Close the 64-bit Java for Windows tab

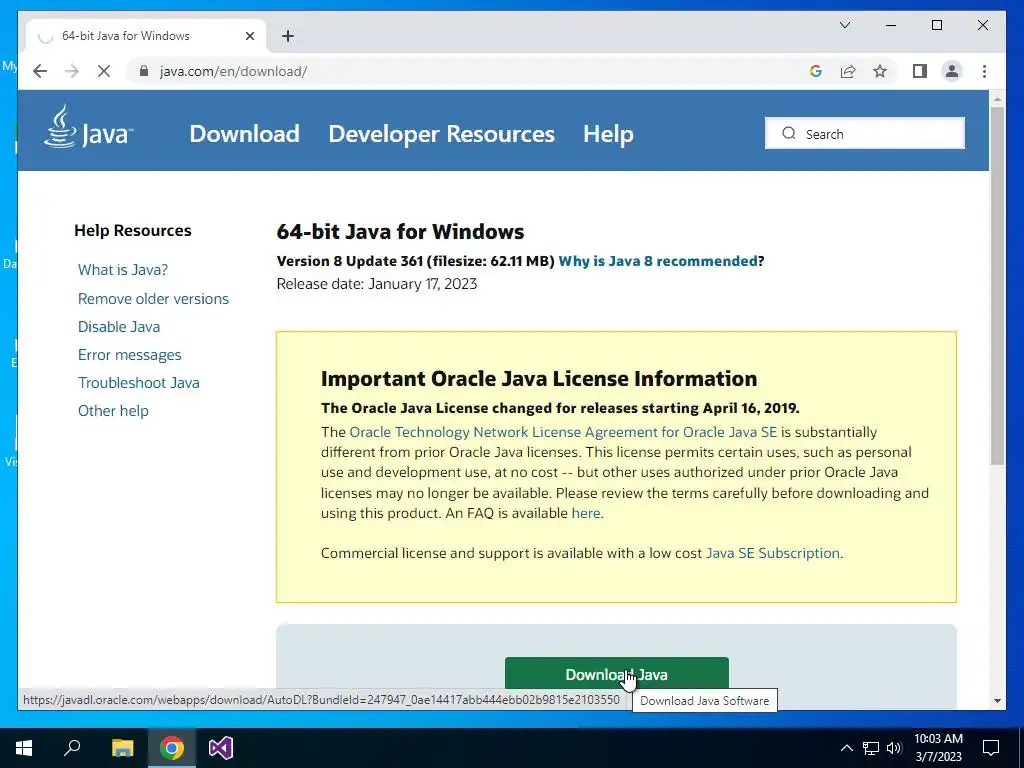tap(249, 36)
